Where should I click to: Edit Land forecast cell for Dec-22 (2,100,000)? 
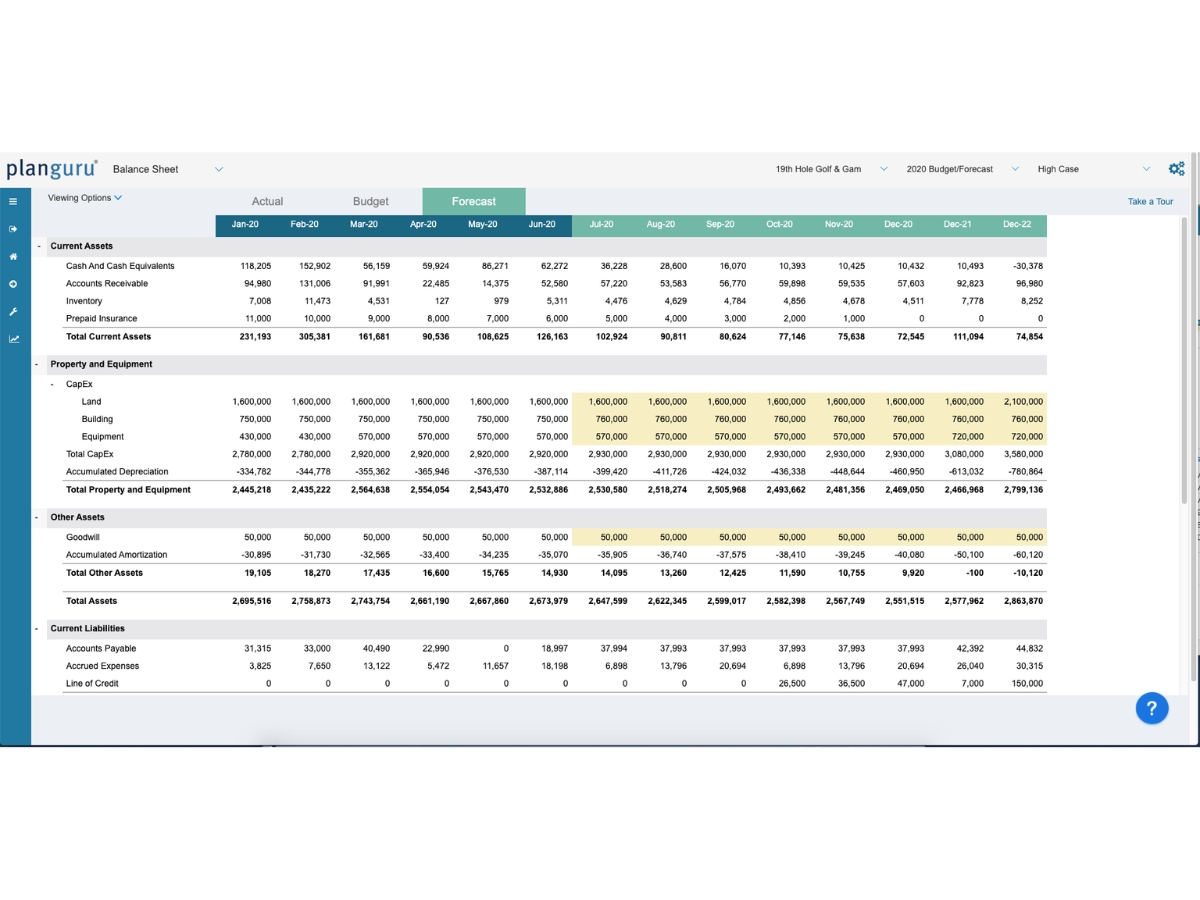[1017, 401]
